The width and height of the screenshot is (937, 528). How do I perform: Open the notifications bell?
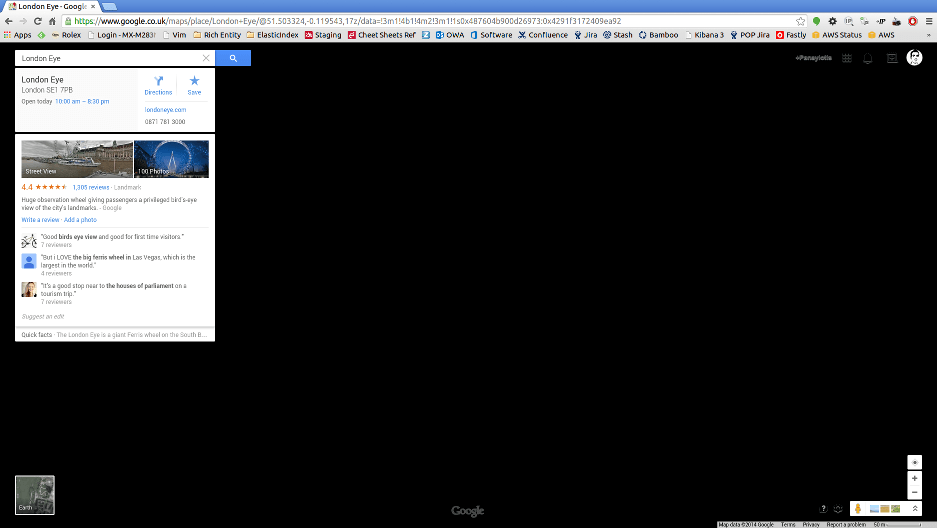pyautogui.click(x=868, y=58)
